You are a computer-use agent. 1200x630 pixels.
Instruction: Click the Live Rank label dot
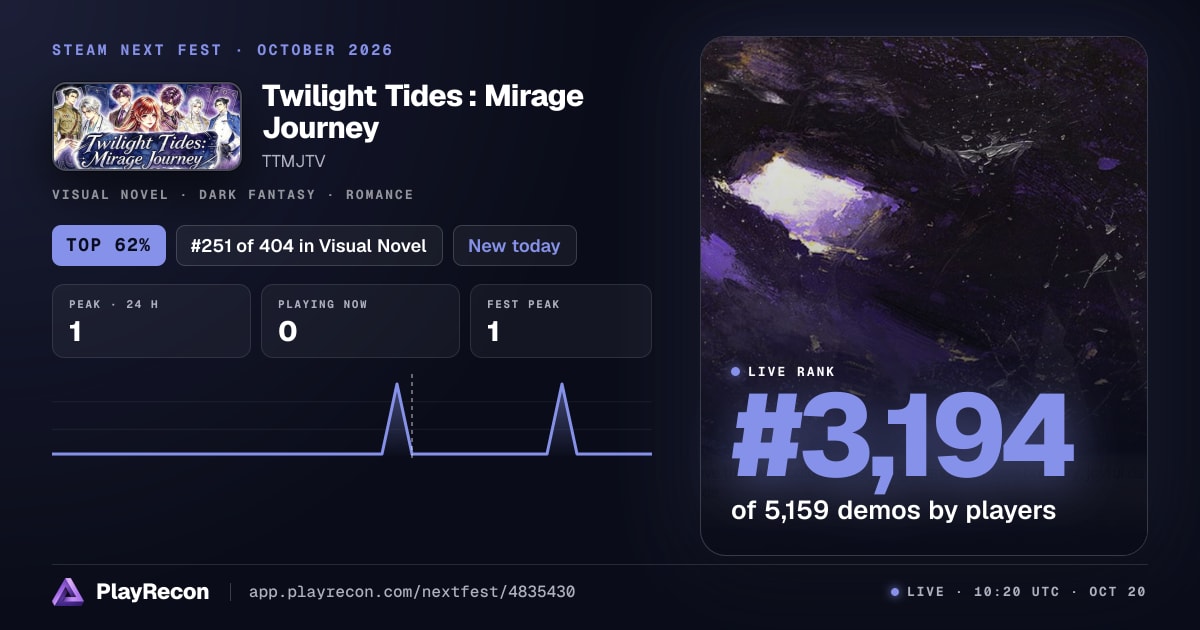pyautogui.click(x=736, y=371)
